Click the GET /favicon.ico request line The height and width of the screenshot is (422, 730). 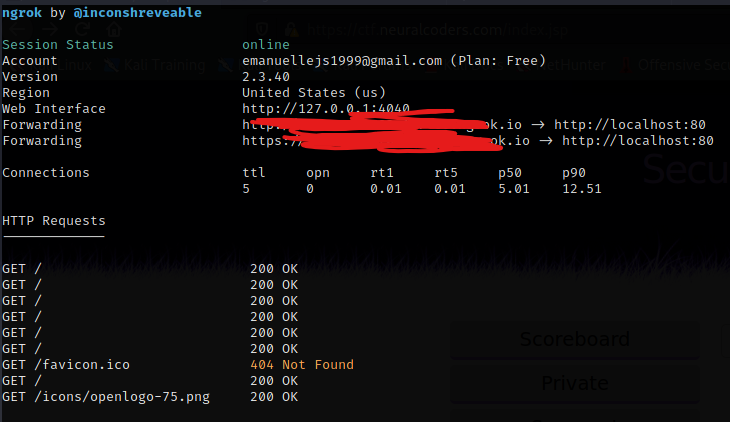point(66,365)
